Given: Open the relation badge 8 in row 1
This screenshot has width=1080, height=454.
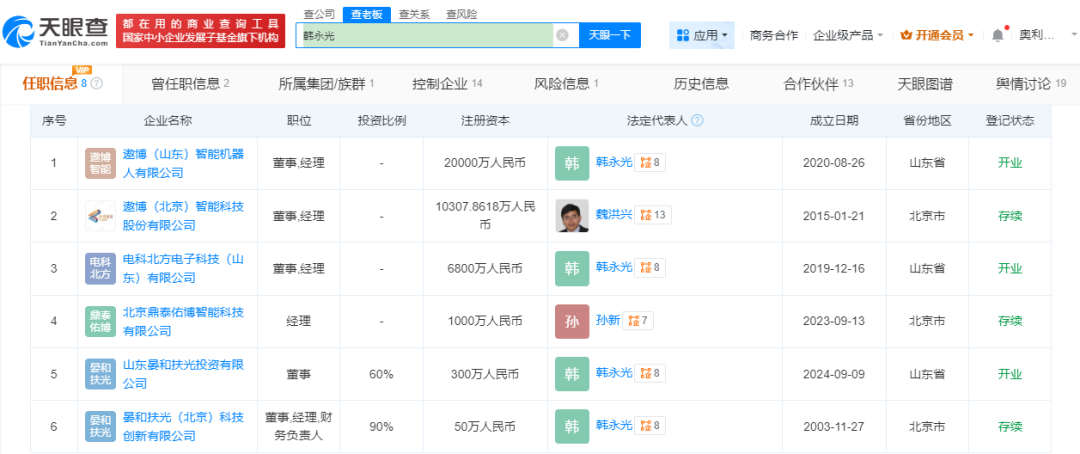Looking at the screenshot, I should pyautogui.click(x=650, y=163).
